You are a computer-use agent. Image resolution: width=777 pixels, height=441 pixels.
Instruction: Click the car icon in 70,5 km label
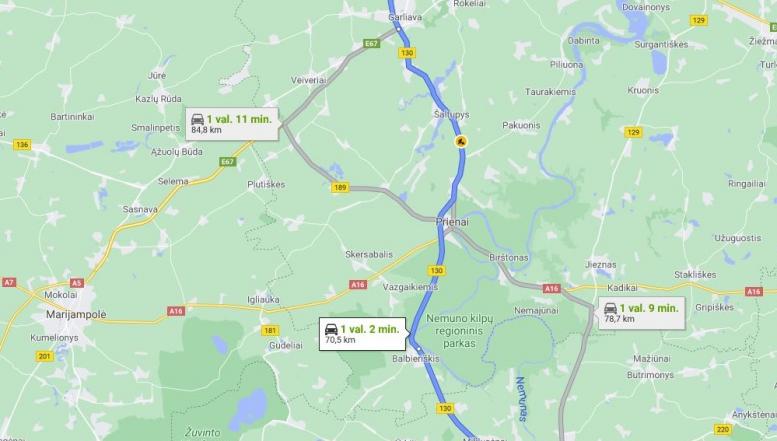click(331, 330)
